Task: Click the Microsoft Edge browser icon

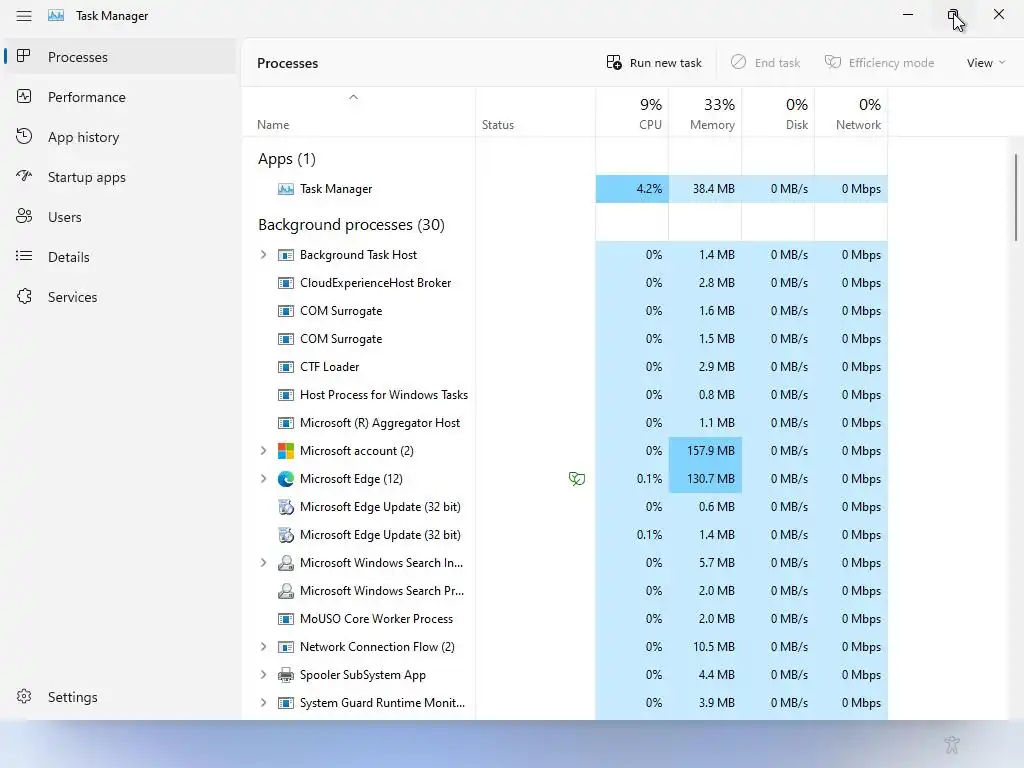Action: [286, 479]
